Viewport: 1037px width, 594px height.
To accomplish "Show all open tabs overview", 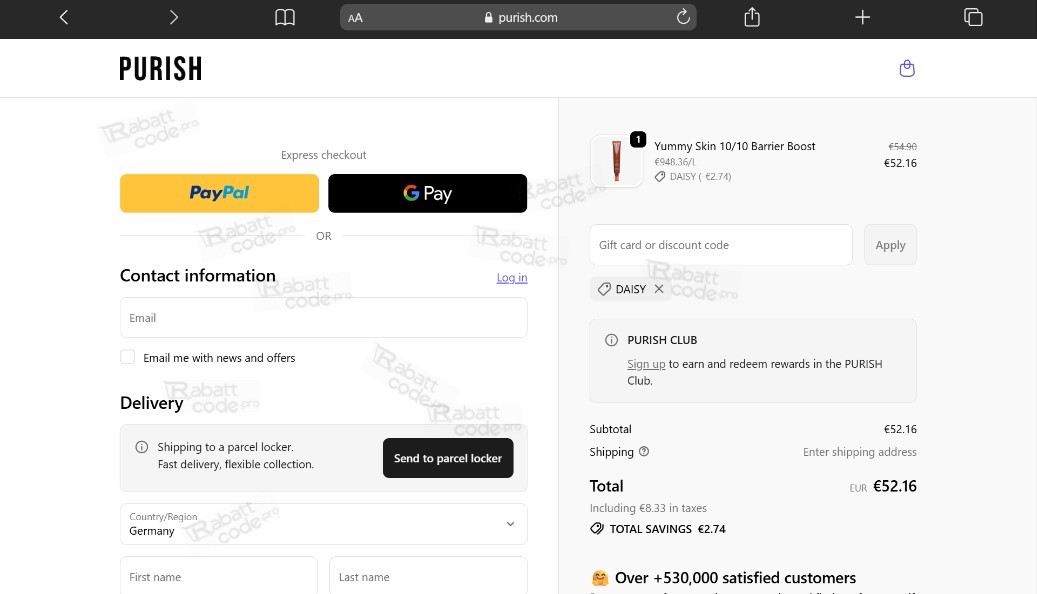I will pyautogui.click(x=973, y=17).
